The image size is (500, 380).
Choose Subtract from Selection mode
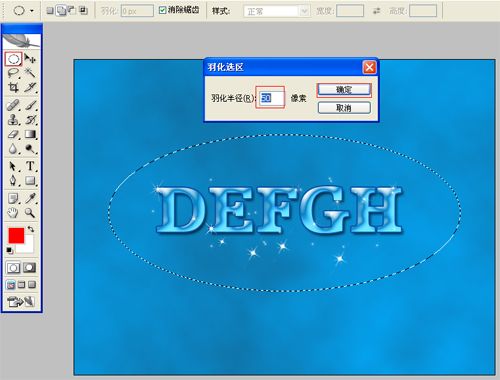click(x=72, y=11)
